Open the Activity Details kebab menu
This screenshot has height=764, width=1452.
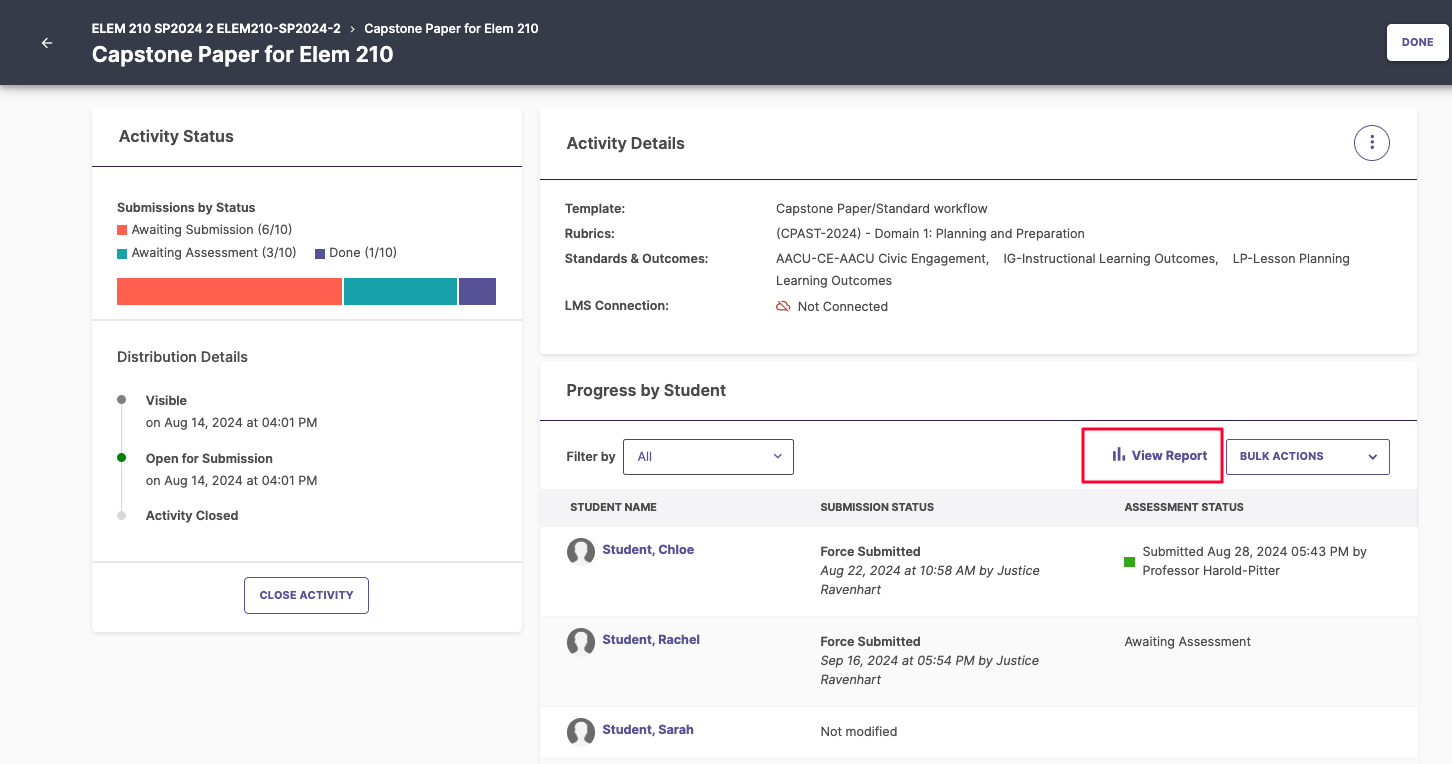click(1371, 142)
